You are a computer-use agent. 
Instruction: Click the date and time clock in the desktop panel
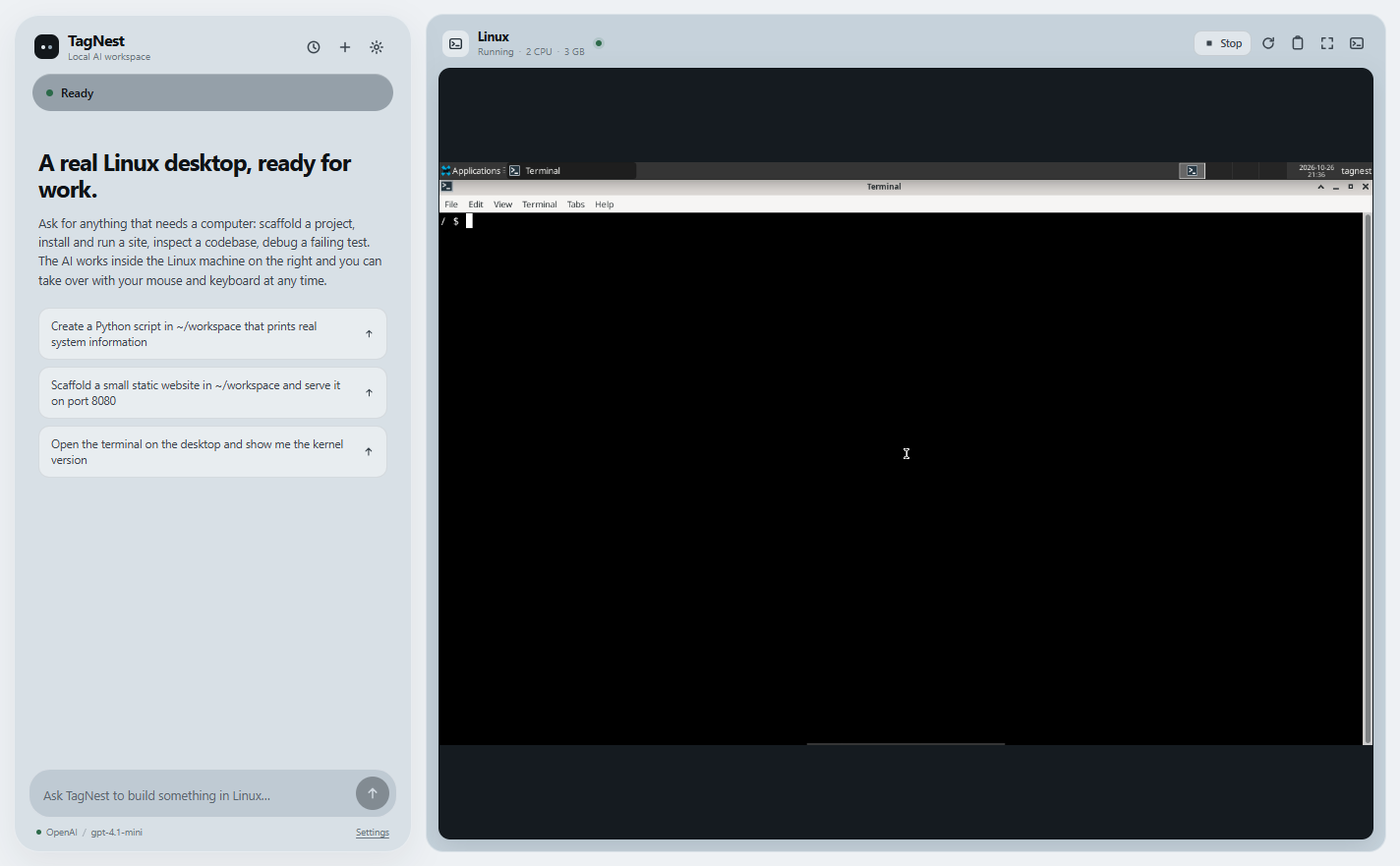1316,171
